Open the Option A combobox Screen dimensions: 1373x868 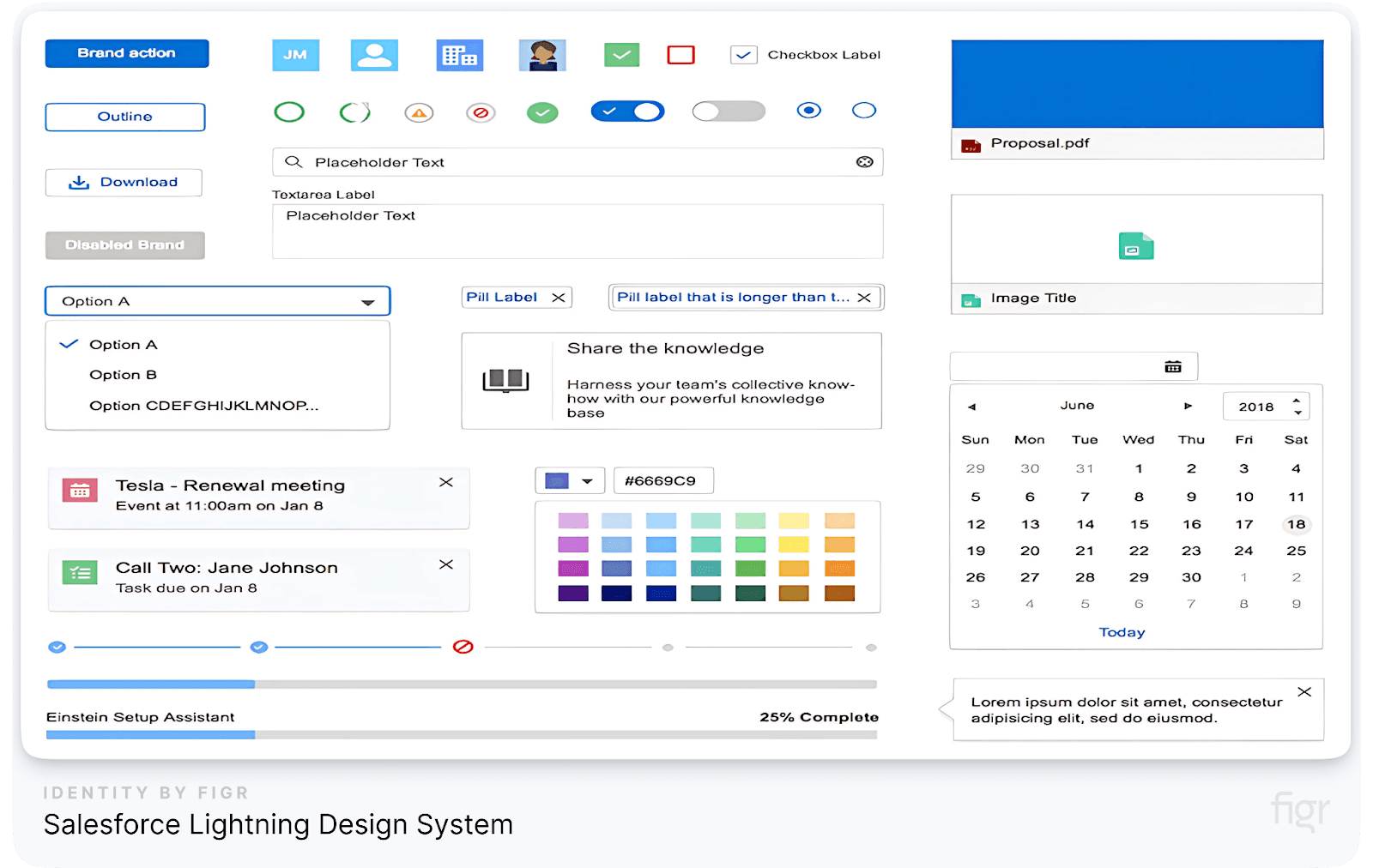pos(218,301)
